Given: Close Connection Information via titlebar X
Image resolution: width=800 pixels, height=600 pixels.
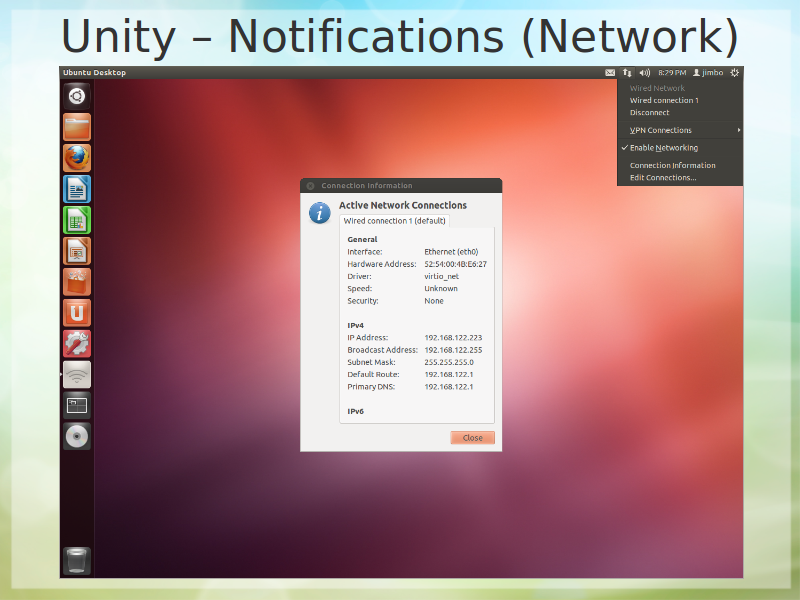Looking at the screenshot, I should 310,186.
